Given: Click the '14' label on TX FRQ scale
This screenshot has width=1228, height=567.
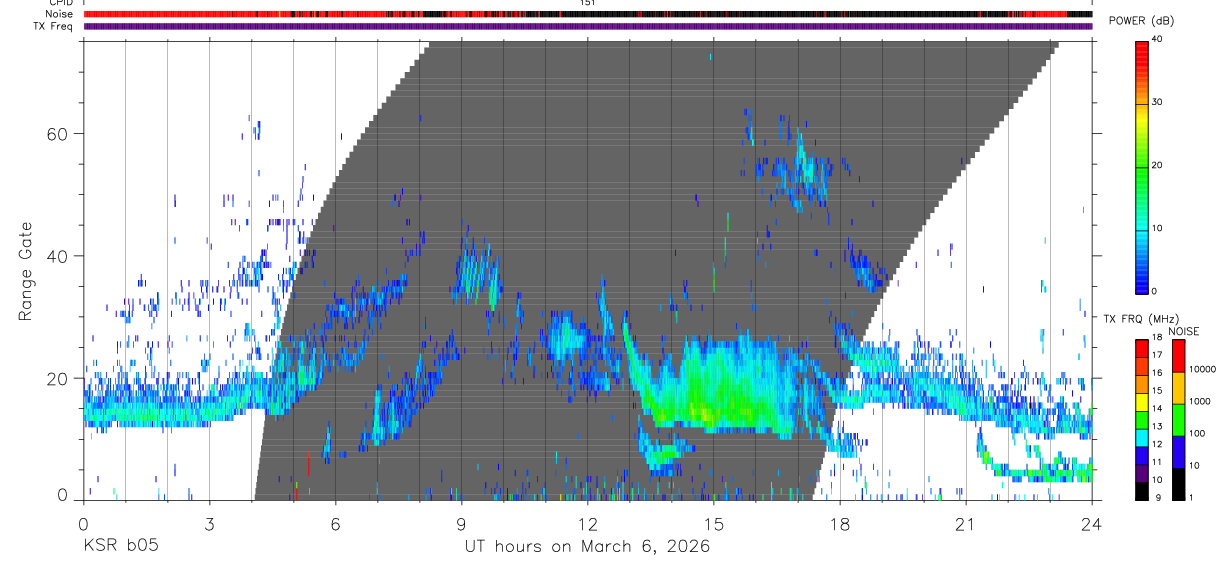Looking at the screenshot, I should click(x=1156, y=409).
